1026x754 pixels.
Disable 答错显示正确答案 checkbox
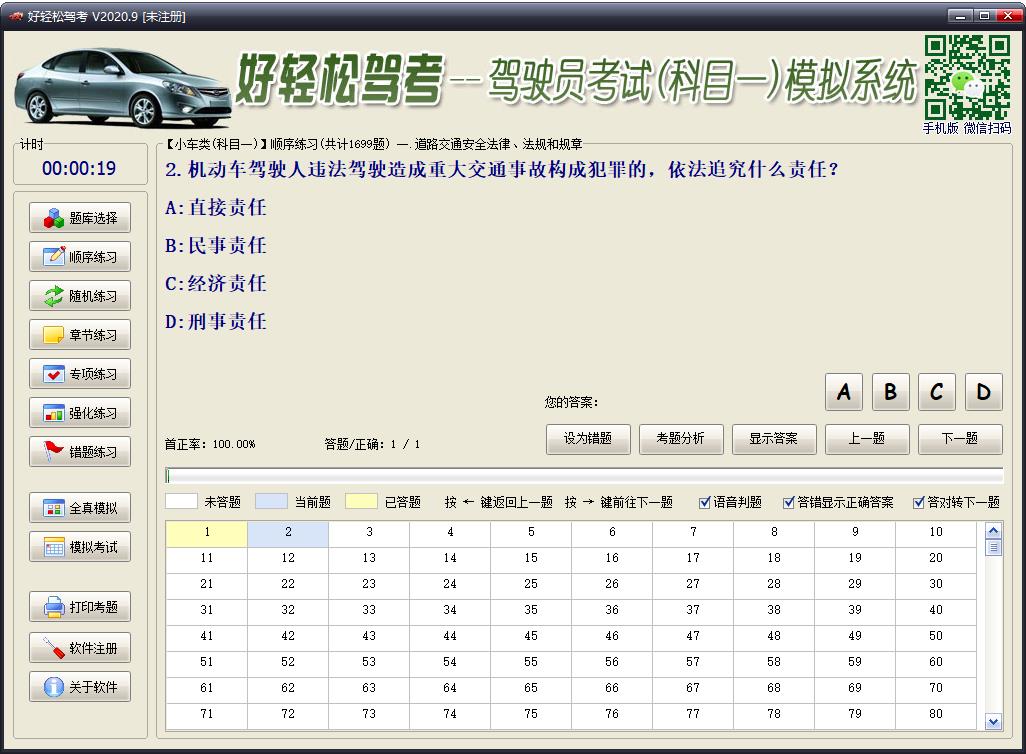point(789,502)
